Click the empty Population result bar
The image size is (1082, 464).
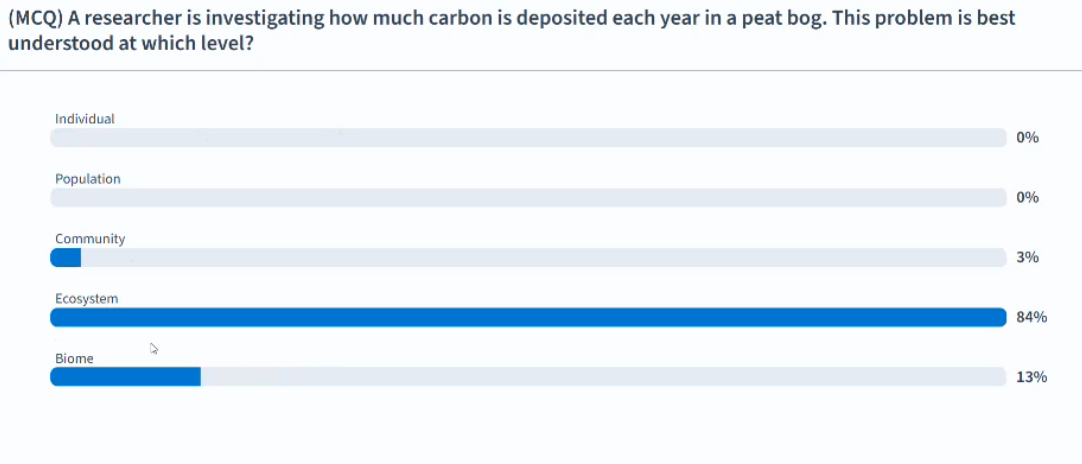528,198
